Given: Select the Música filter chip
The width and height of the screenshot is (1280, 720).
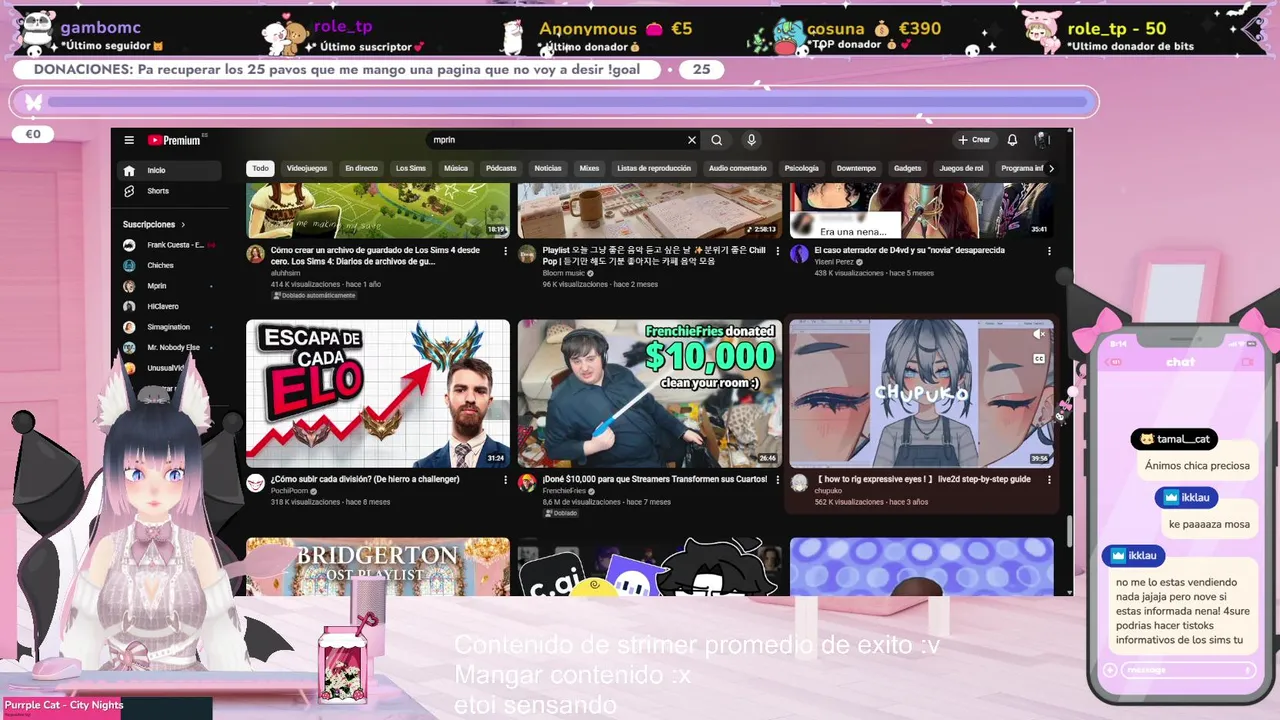Looking at the screenshot, I should pyautogui.click(x=456, y=169).
